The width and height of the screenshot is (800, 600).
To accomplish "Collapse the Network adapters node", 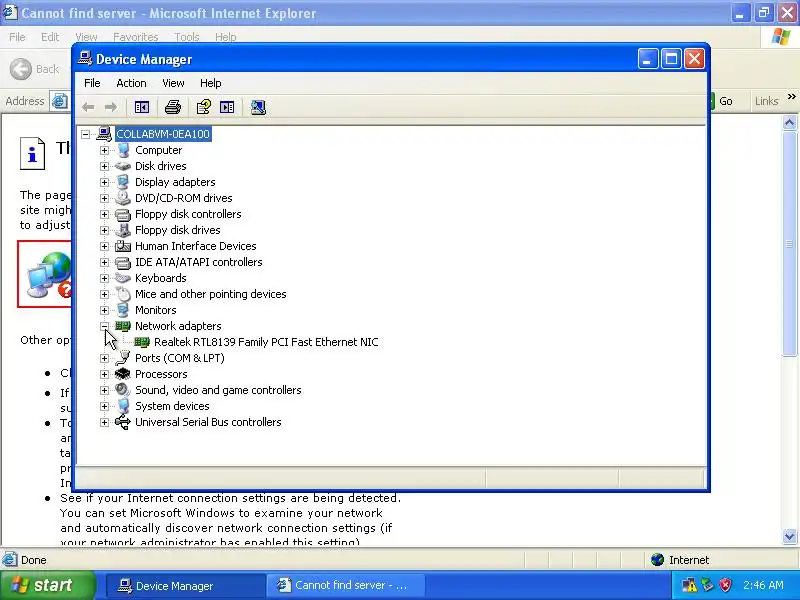I will [104, 326].
